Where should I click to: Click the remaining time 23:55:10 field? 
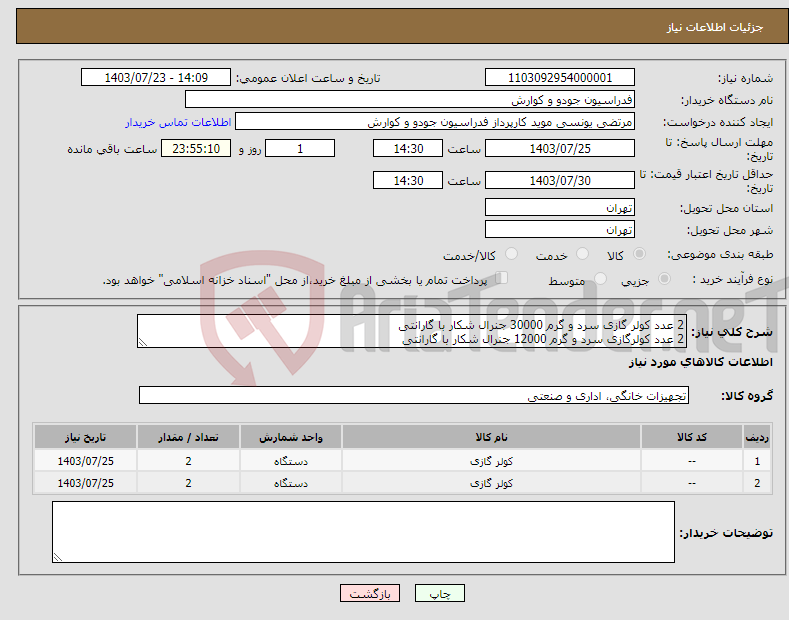tap(196, 148)
